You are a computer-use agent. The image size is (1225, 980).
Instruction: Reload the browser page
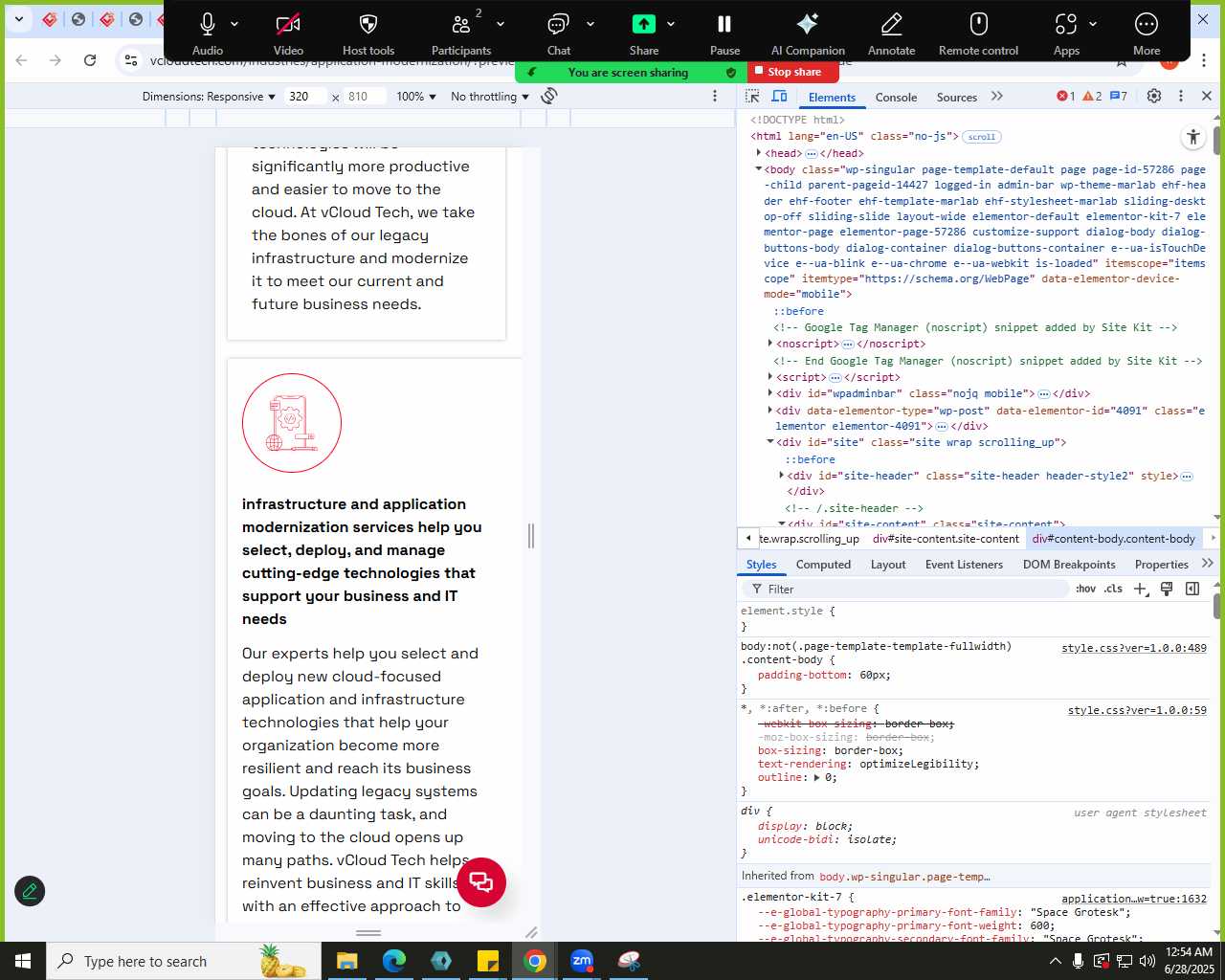point(90,60)
